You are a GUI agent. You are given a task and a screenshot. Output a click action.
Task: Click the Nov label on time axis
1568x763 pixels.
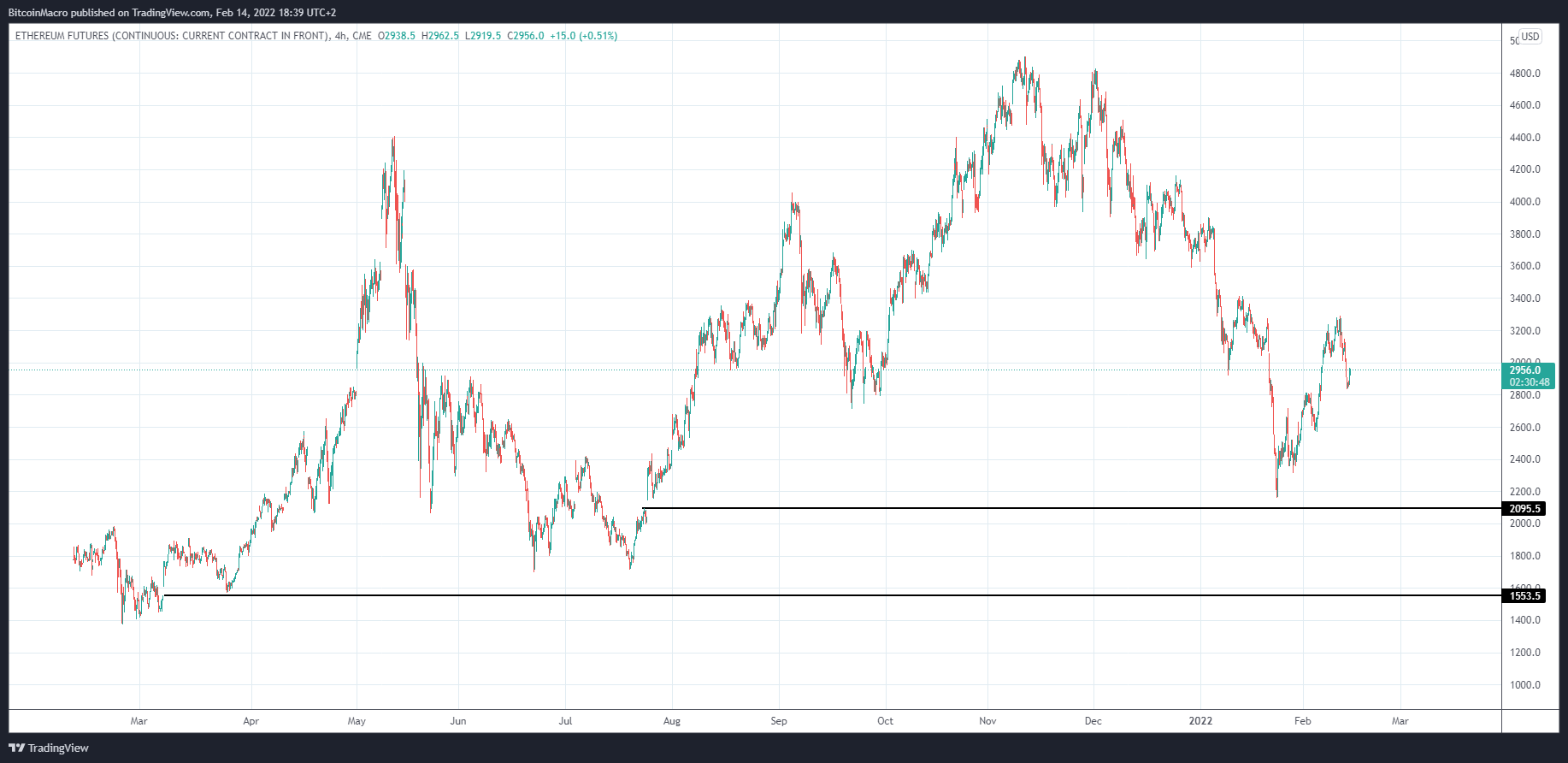pos(987,721)
